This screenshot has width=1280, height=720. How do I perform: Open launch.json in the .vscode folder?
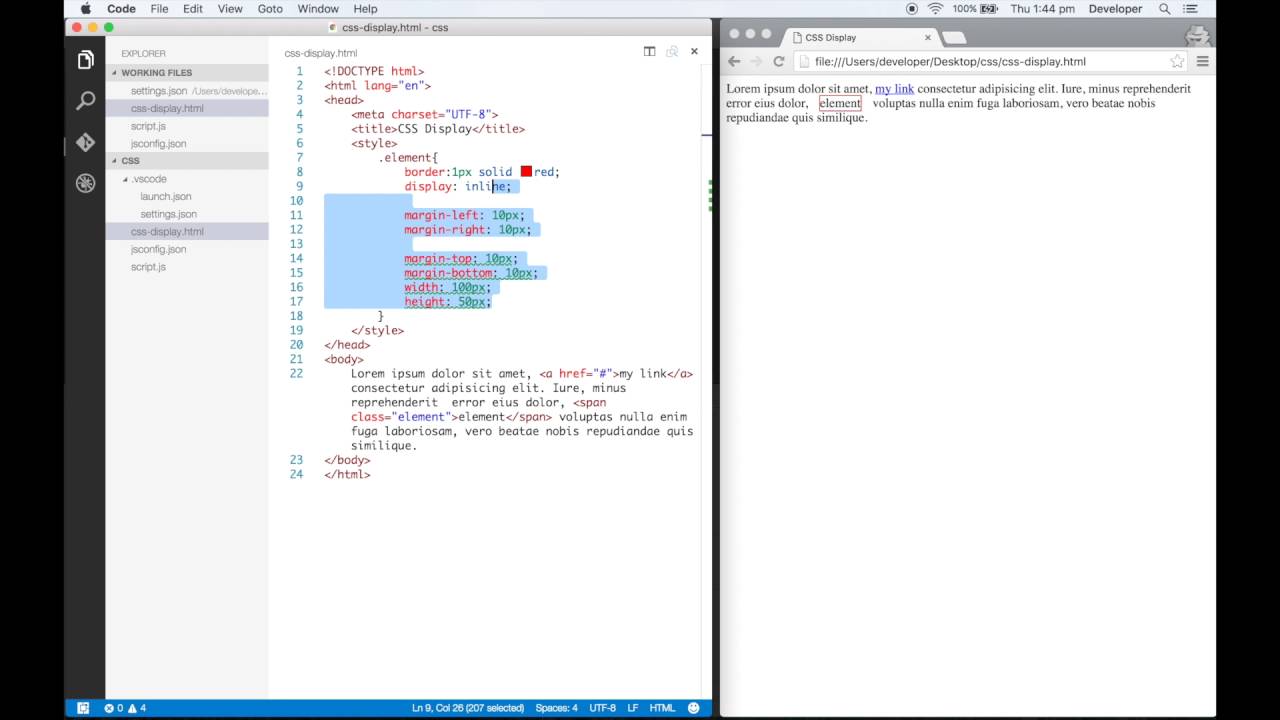click(x=187, y=196)
